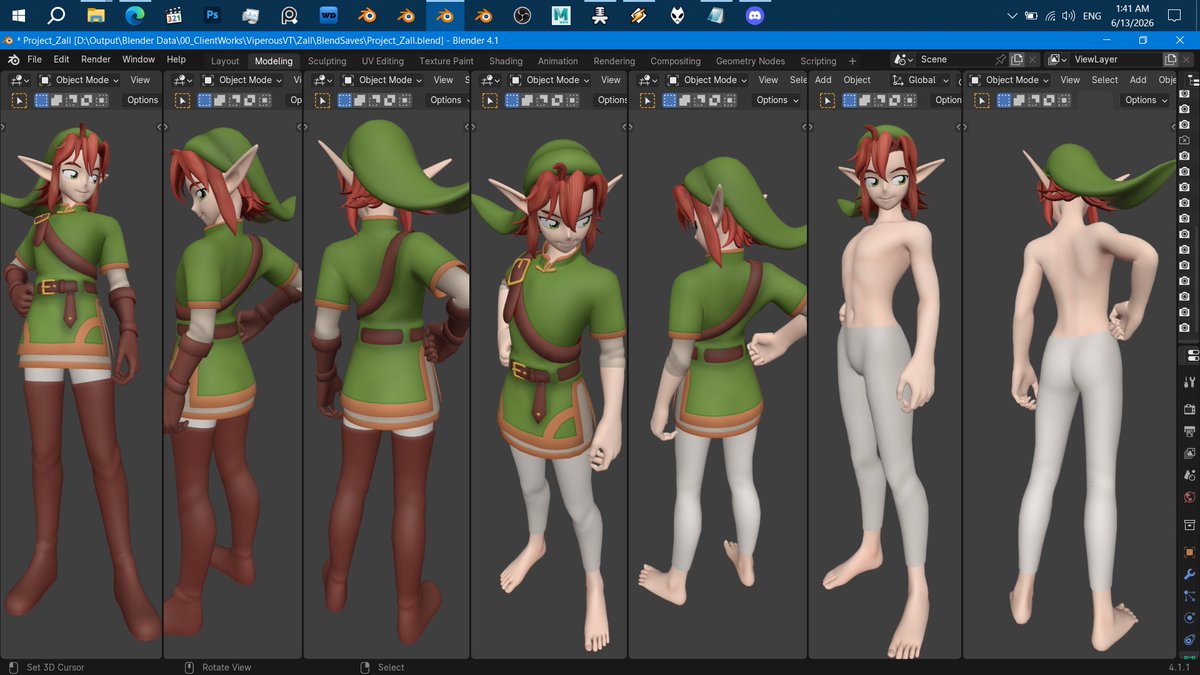Screen dimensions: 1200x675
Task: Enable Intersect Selection mode in leftmost viewport
Action: point(101,100)
